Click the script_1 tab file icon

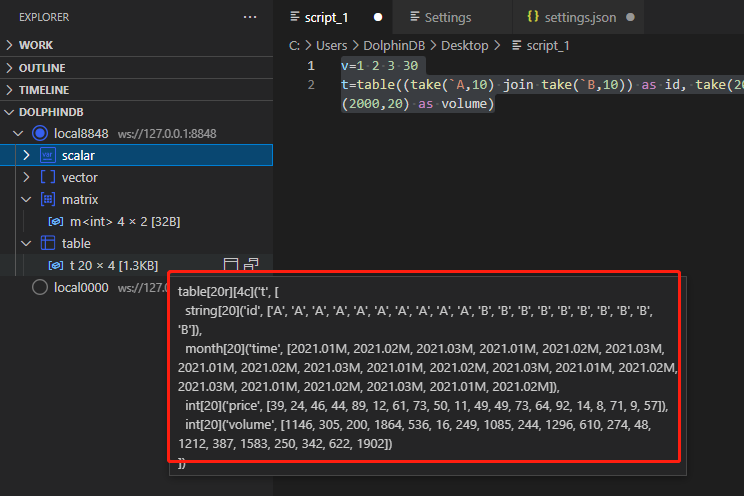pos(295,17)
